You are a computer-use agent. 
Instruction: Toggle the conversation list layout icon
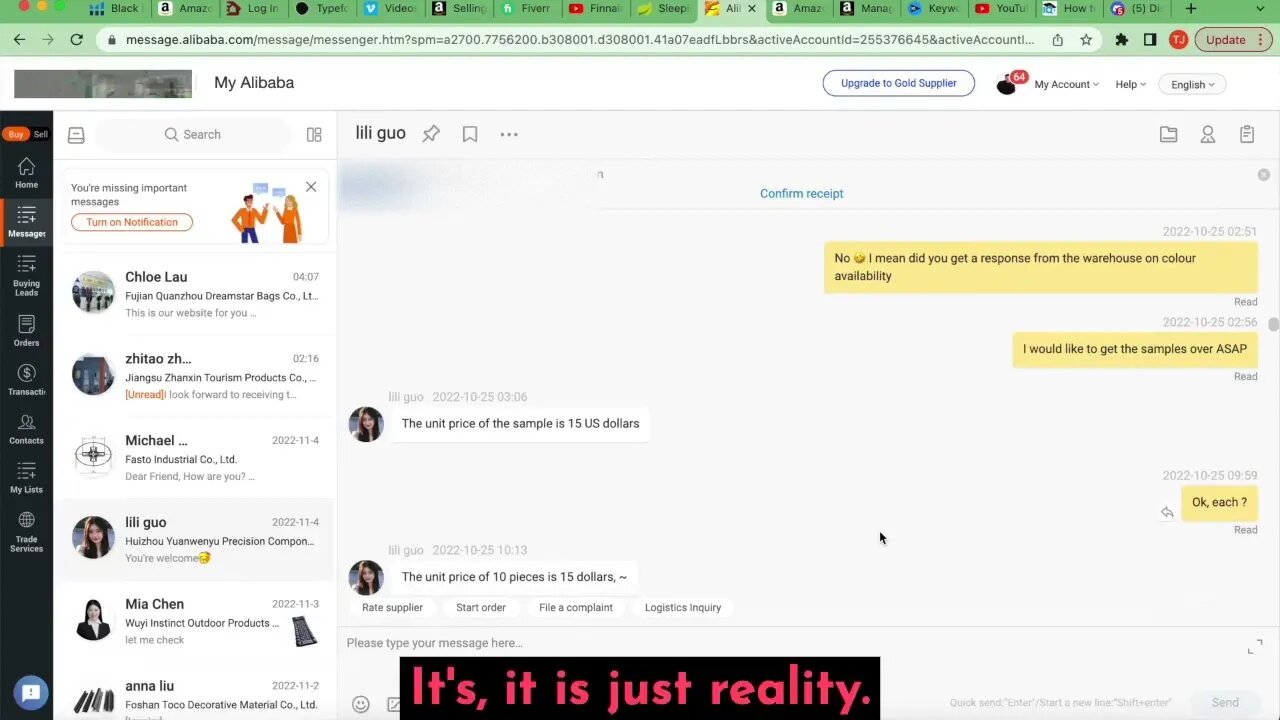[314, 135]
